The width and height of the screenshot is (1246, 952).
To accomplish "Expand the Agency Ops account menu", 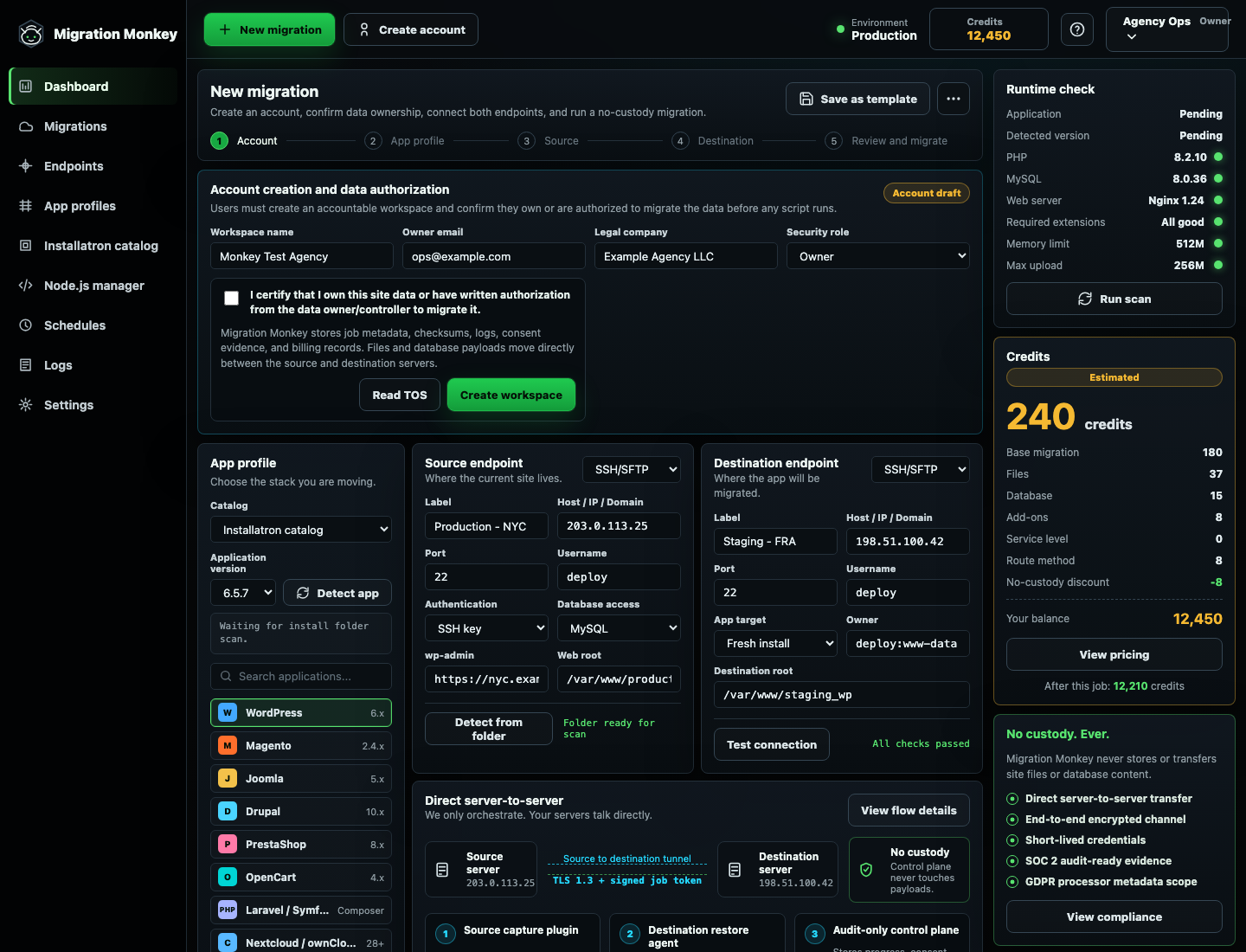I will point(1167,29).
